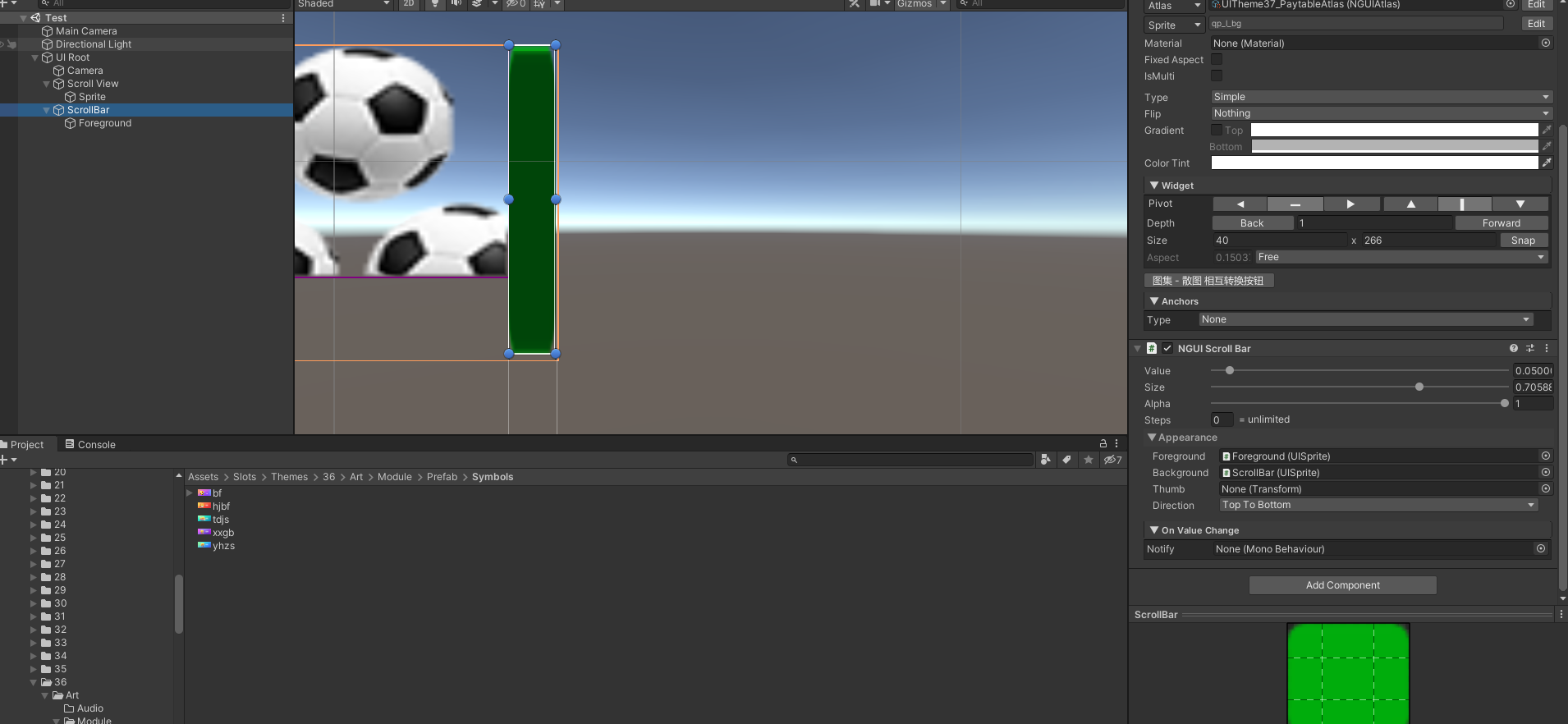Select hjbf asset file
The image size is (1568, 724).
(x=221, y=506)
